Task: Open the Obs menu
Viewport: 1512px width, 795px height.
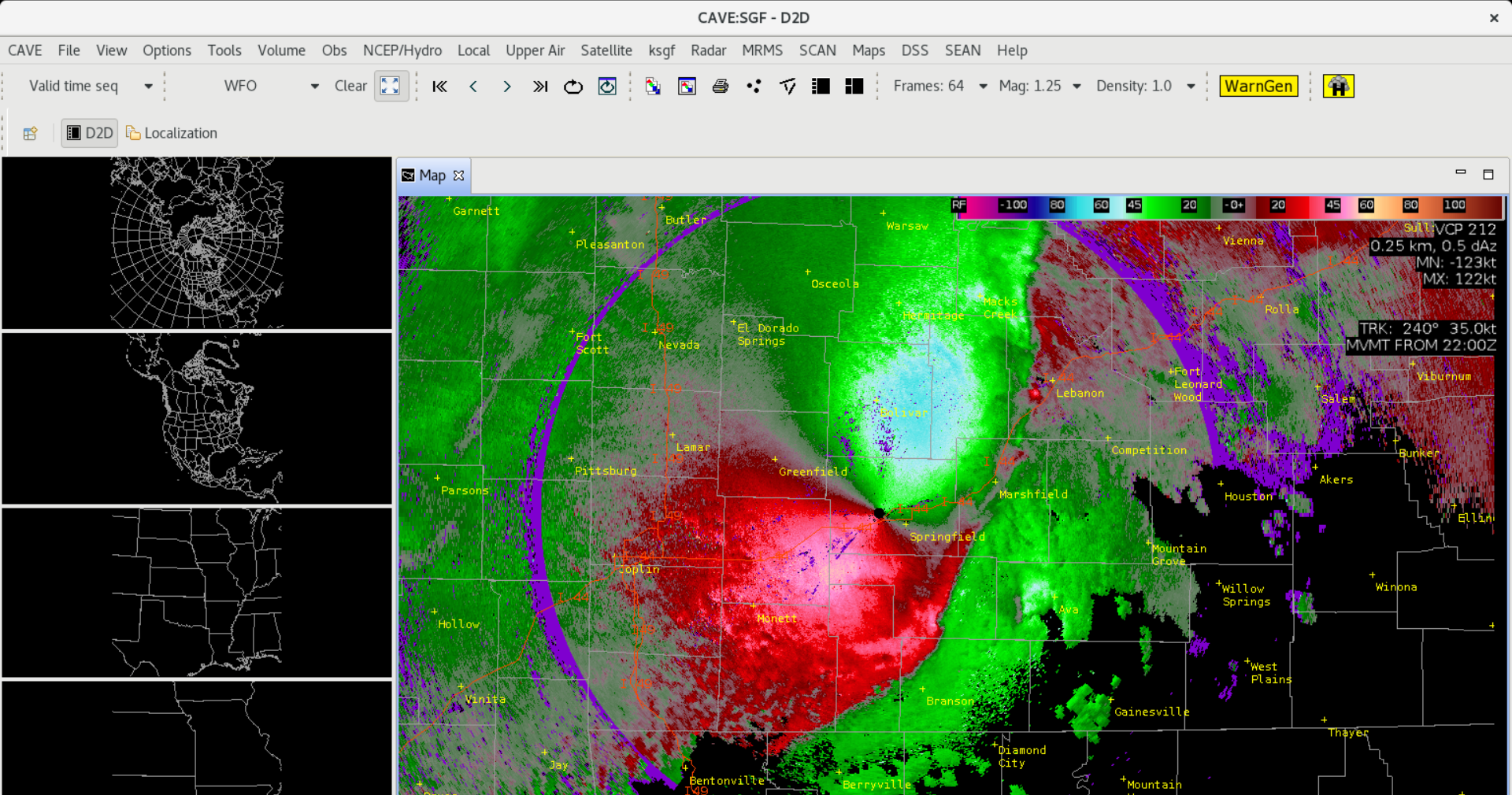Action: click(x=334, y=50)
